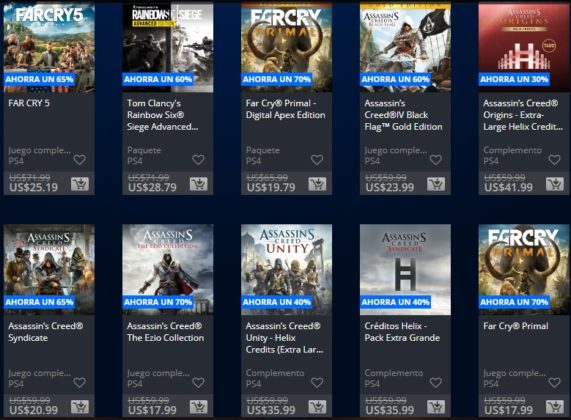571x420 pixels.
Task: Open Far Cry 5 cover thumbnail
Action: [49, 47]
